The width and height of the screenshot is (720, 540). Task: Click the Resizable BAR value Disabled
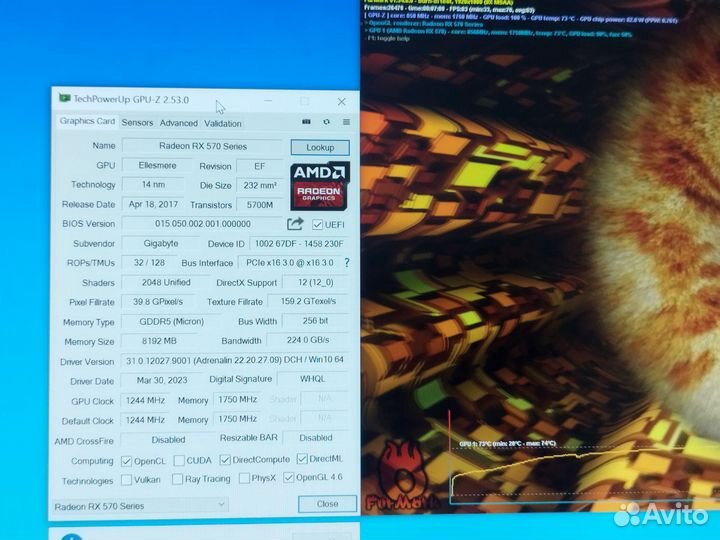315,438
